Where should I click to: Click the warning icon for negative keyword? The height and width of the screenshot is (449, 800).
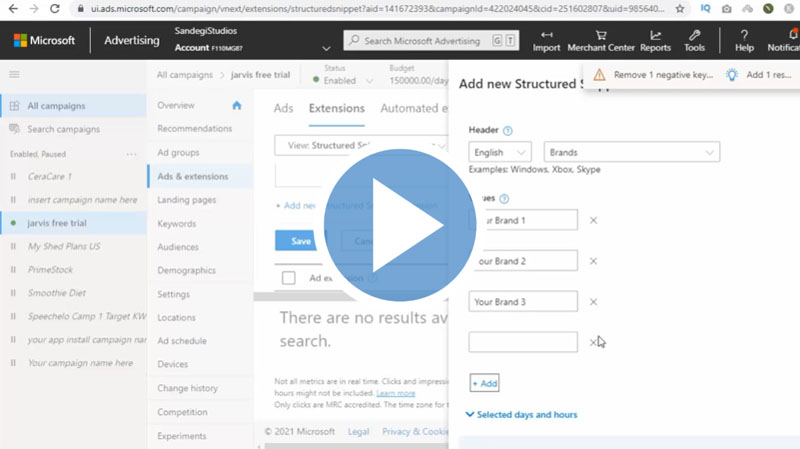[x=599, y=75]
